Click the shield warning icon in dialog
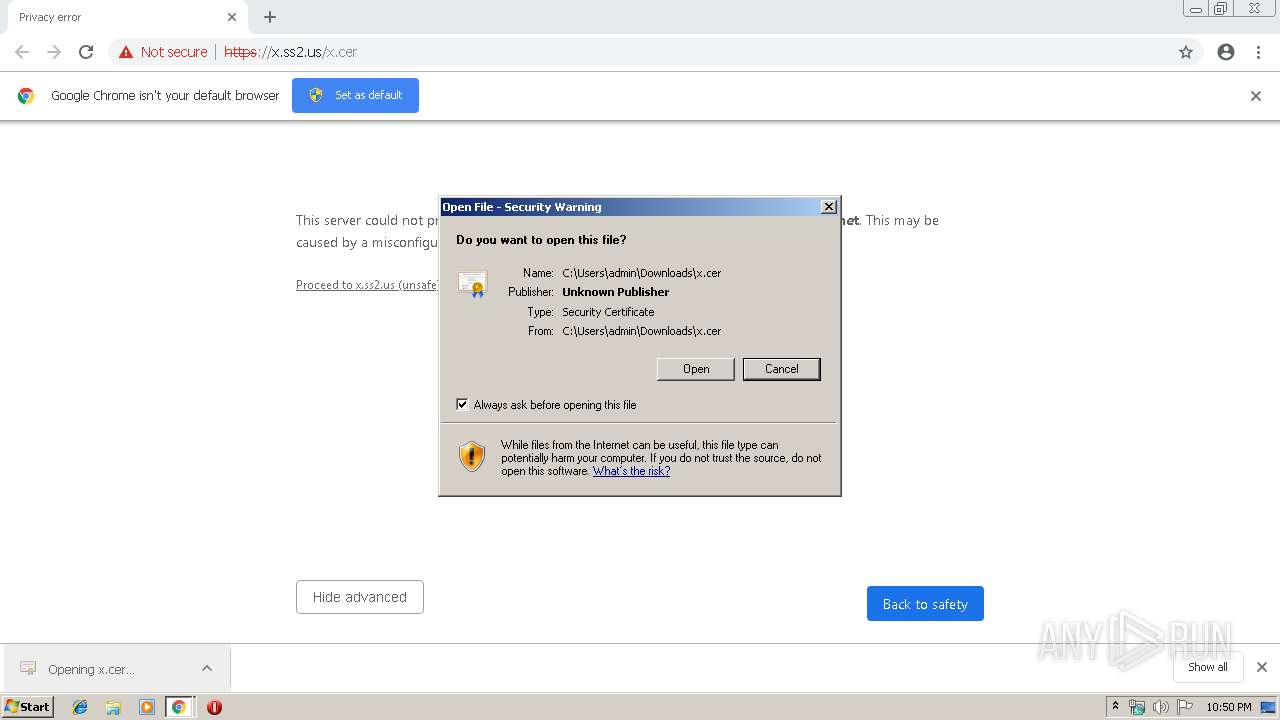1280x720 pixels. [x=472, y=457]
